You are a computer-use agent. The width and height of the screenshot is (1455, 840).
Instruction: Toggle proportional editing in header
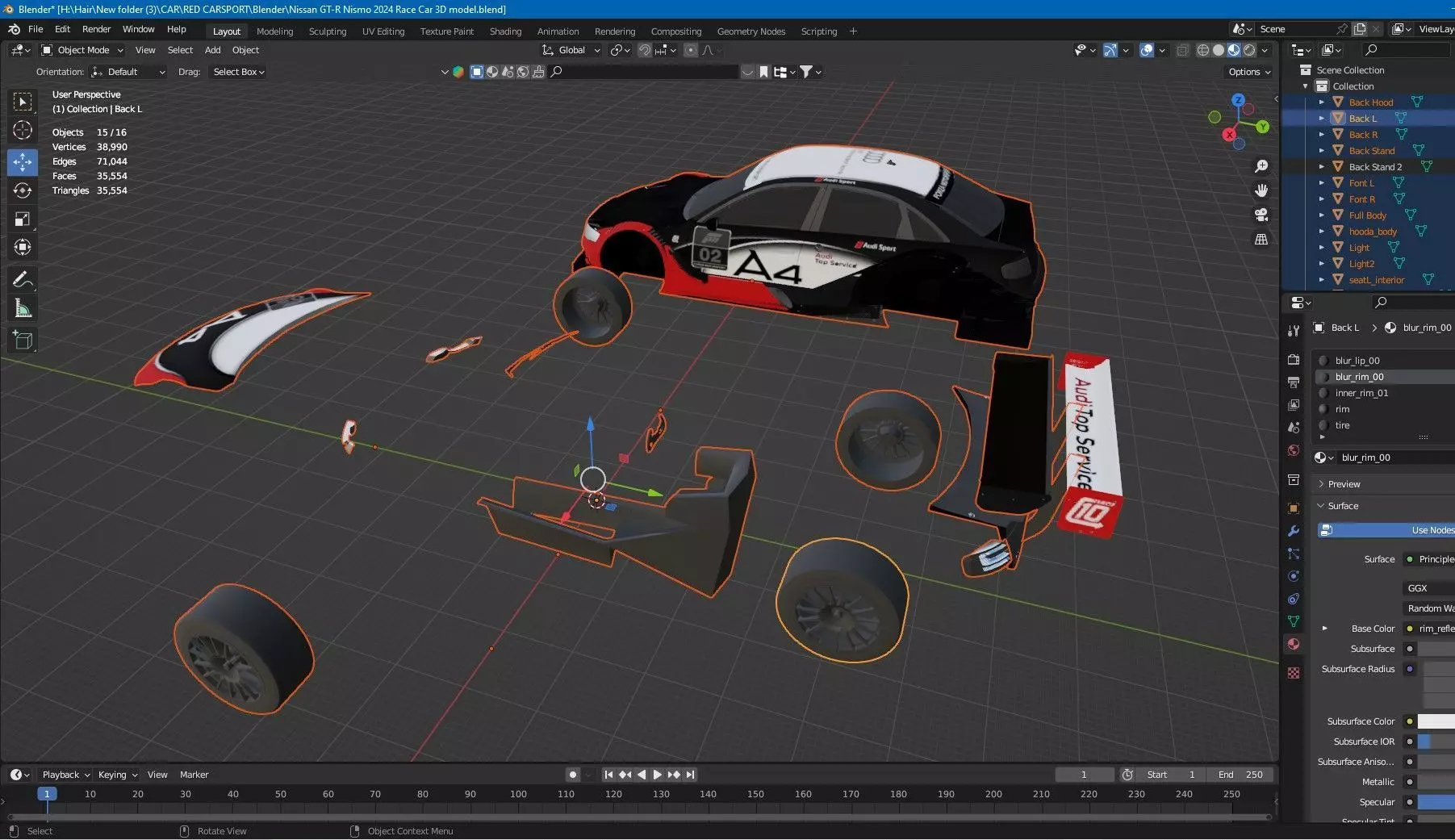(691, 50)
